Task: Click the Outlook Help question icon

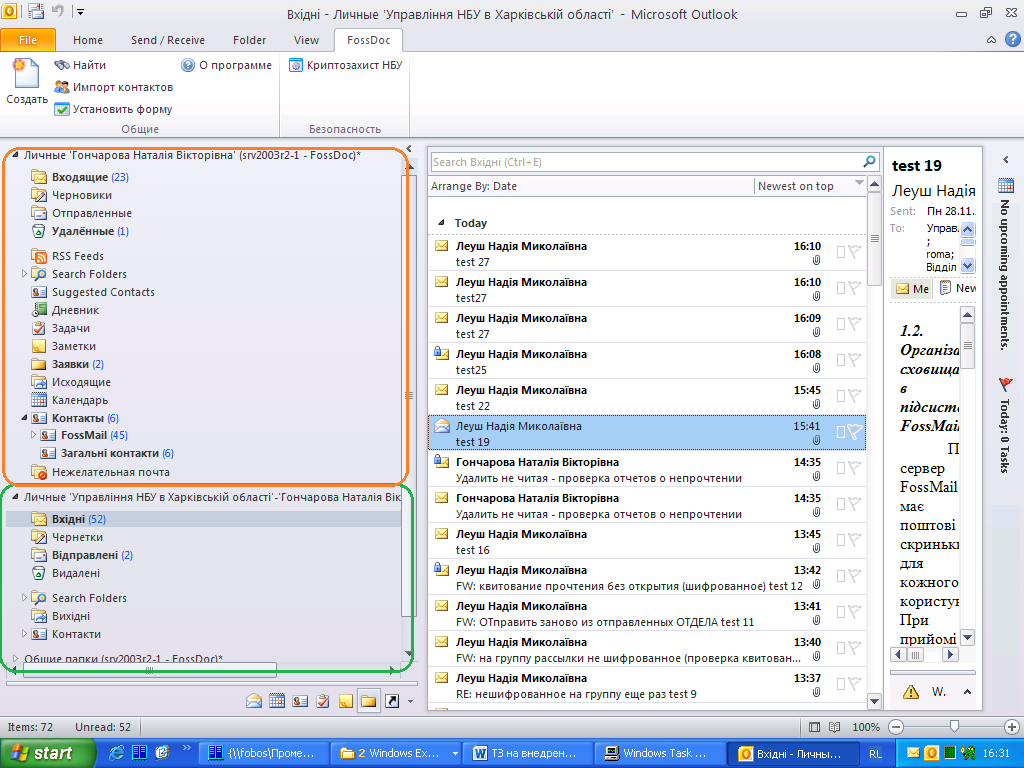Action: (1012, 39)
